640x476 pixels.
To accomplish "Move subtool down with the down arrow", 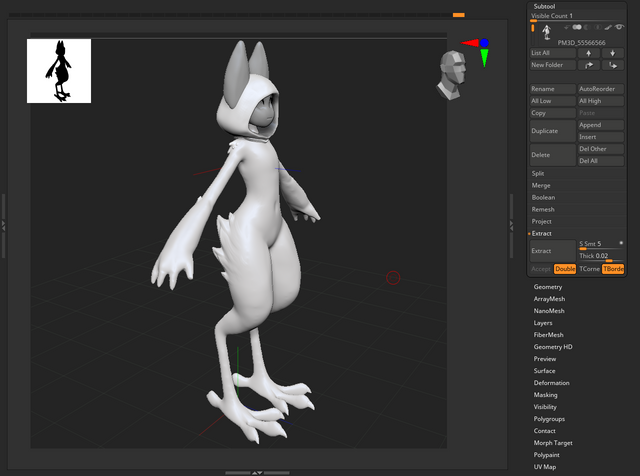I will pyautogui.click(x=612, y=53).
